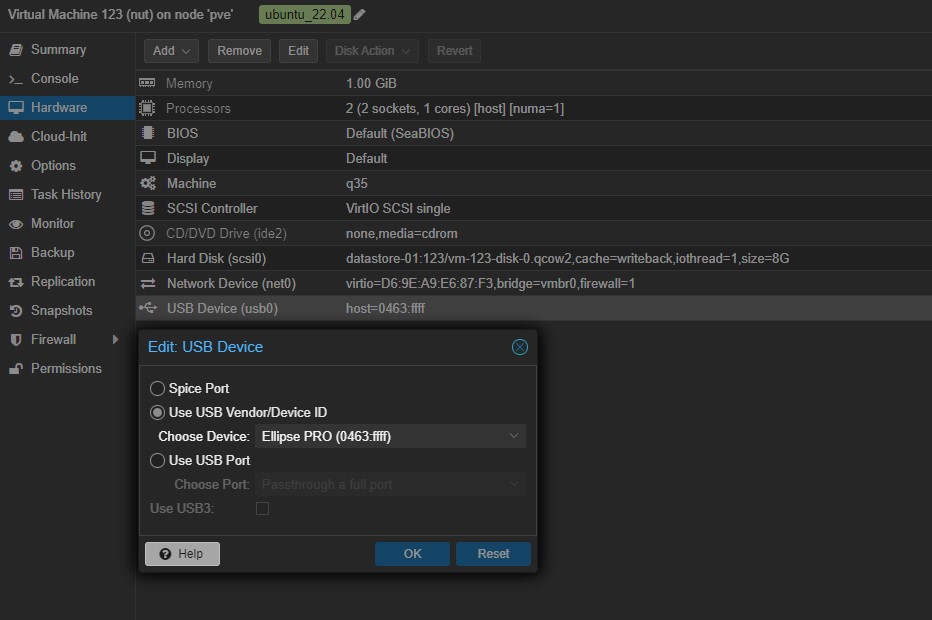Click the pencil icon next to ubuntu_22.04 tag
Screen dimensions: 932x620
point(360,15)
